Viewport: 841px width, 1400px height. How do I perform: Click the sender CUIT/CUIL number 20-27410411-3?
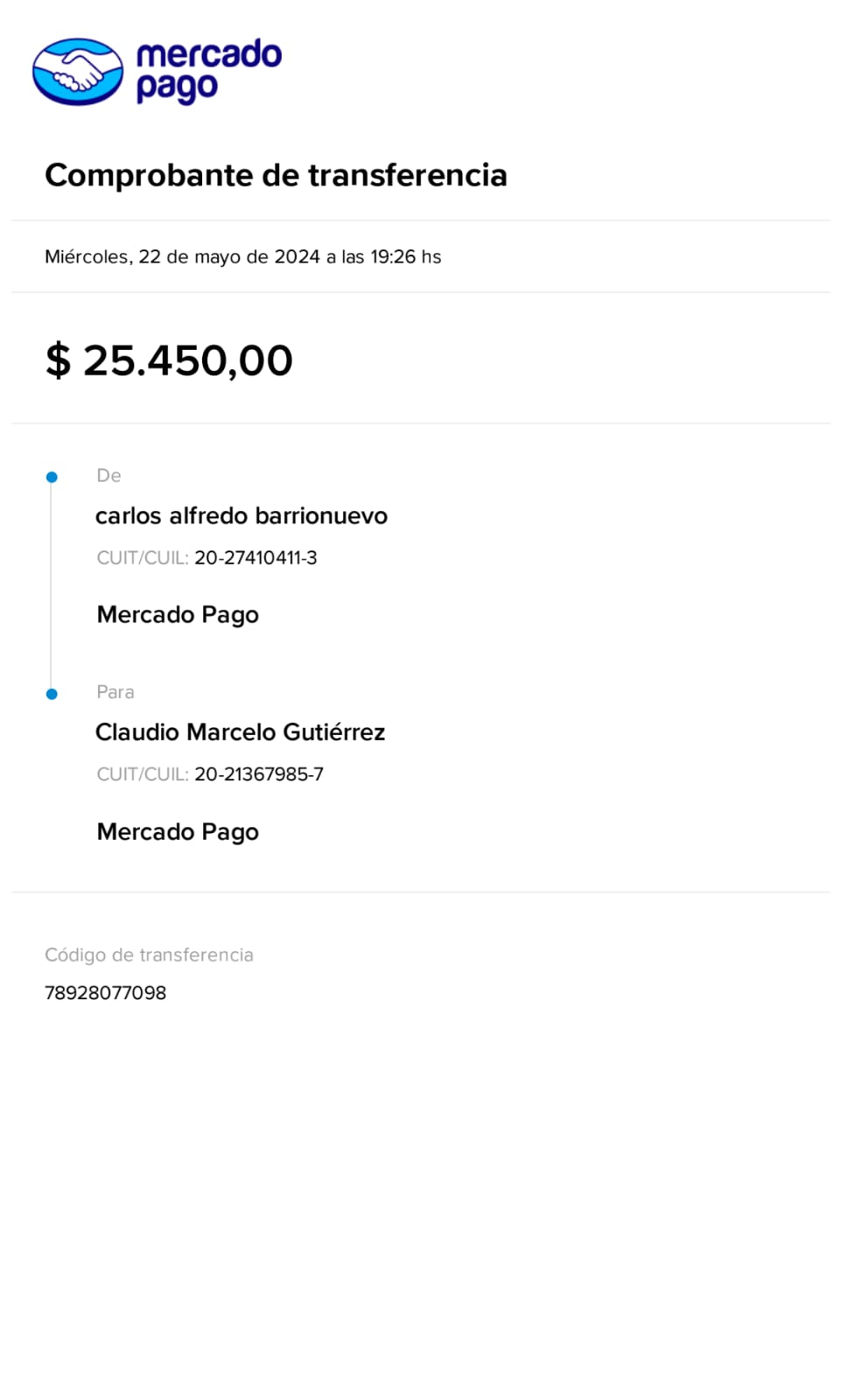tap(256, 558)
